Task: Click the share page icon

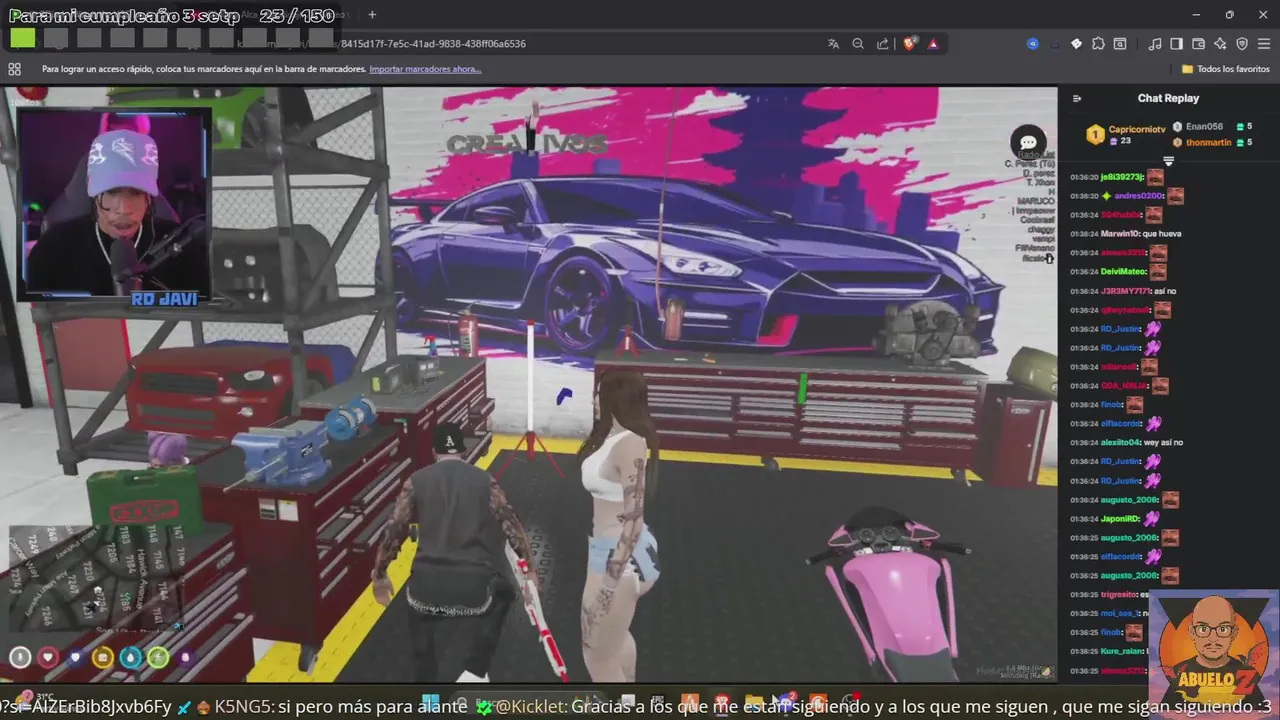Action: 883,44
